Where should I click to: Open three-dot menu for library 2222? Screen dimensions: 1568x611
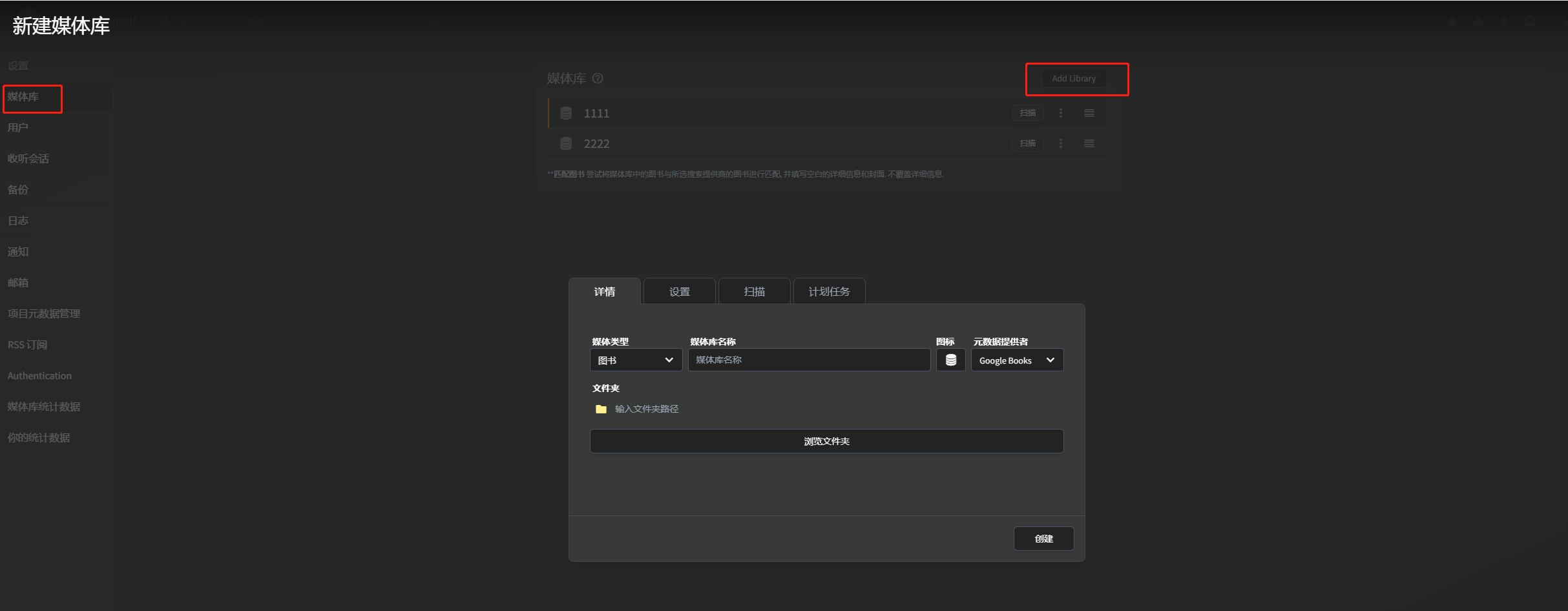point(1060,143)
